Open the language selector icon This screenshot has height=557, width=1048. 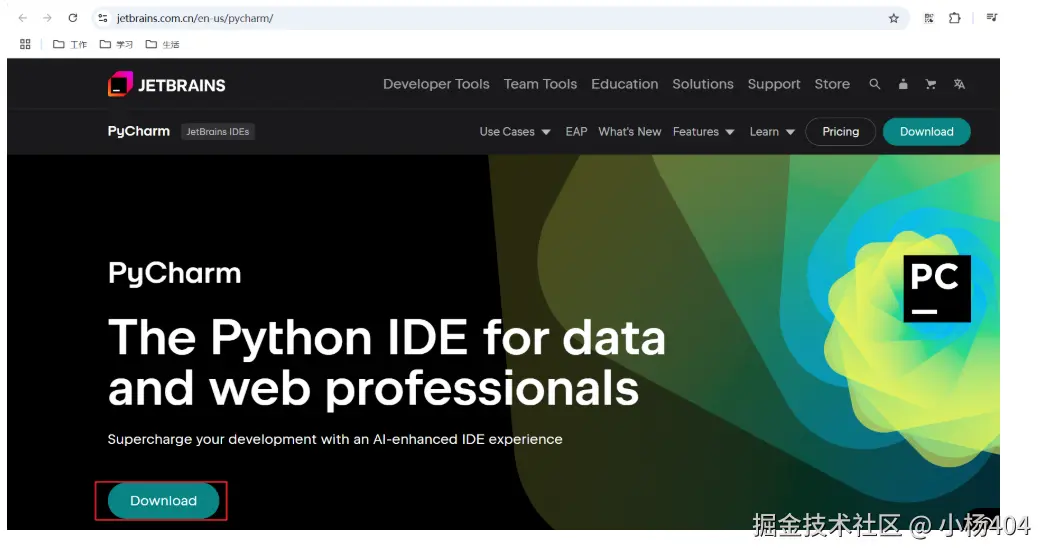point(959,84)
